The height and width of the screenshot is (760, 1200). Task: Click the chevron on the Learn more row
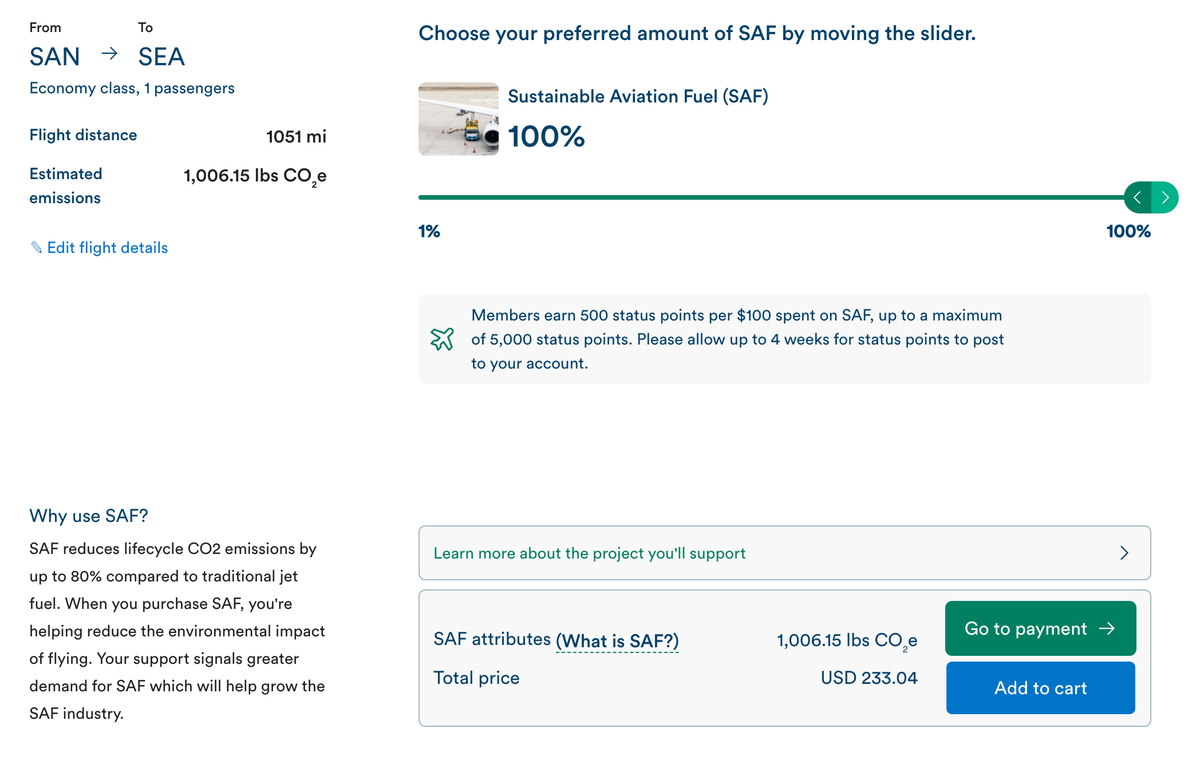coord(1124,553)
